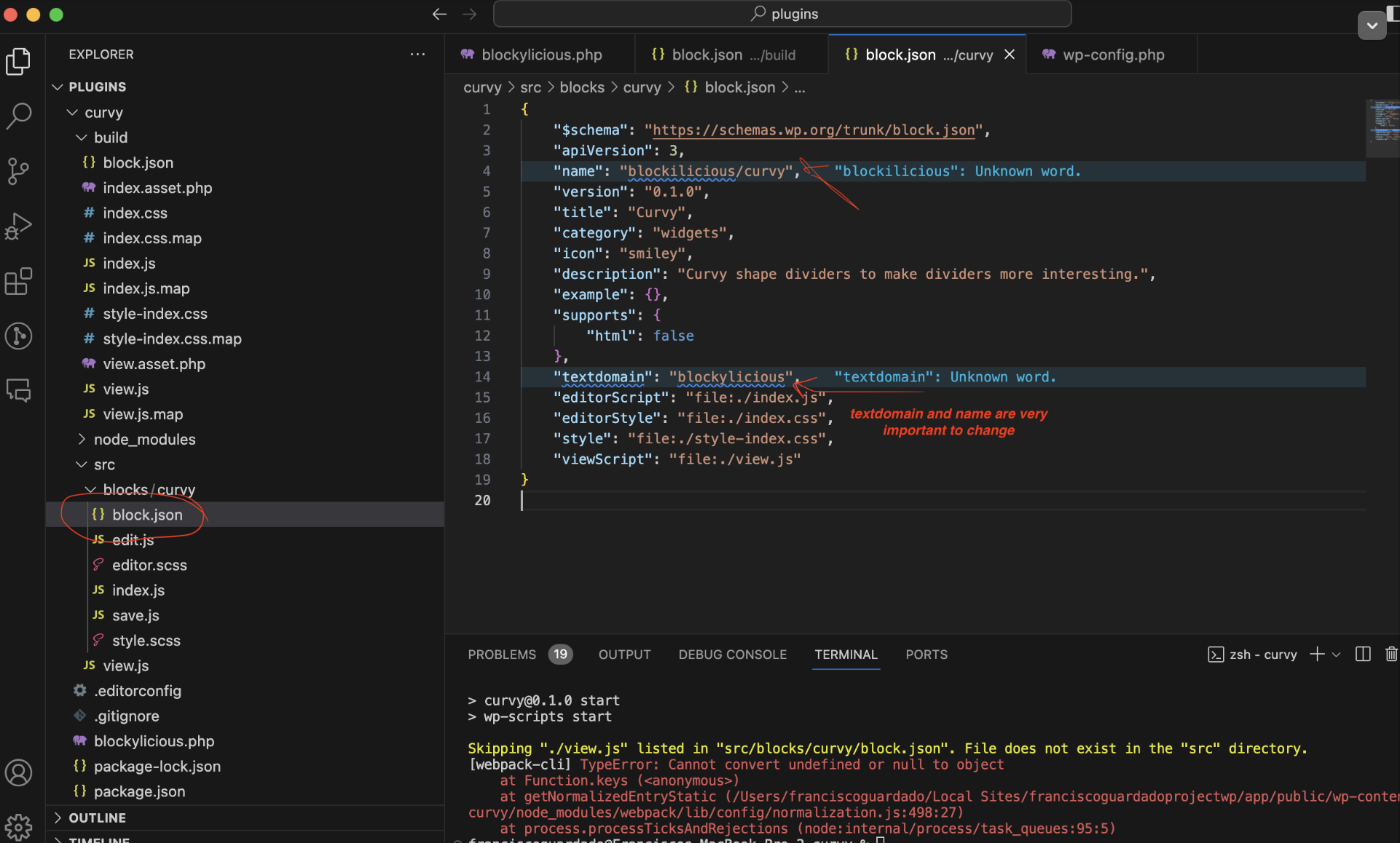Viewport: 1400px width, 843px height.
Task: Open the OUTPUT panel tab
Action: (x=624, y=654)
